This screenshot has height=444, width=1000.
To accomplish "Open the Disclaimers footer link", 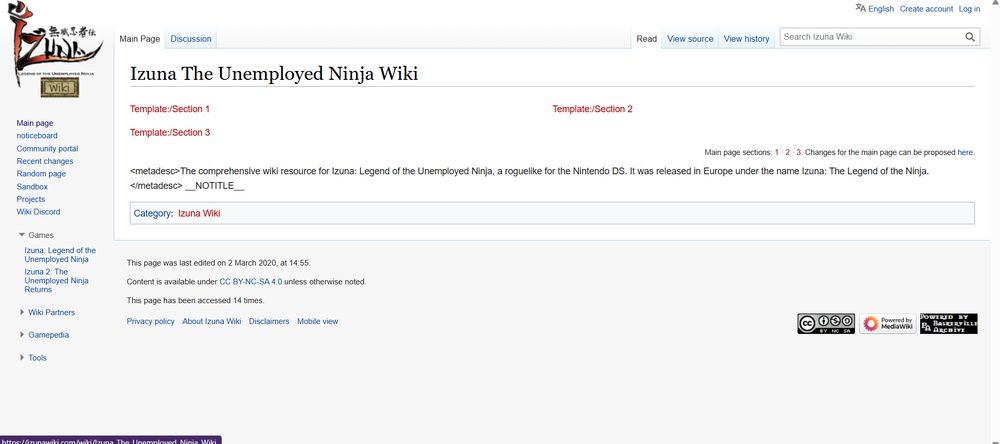I will pyautogui.click(x=269, y=322).
